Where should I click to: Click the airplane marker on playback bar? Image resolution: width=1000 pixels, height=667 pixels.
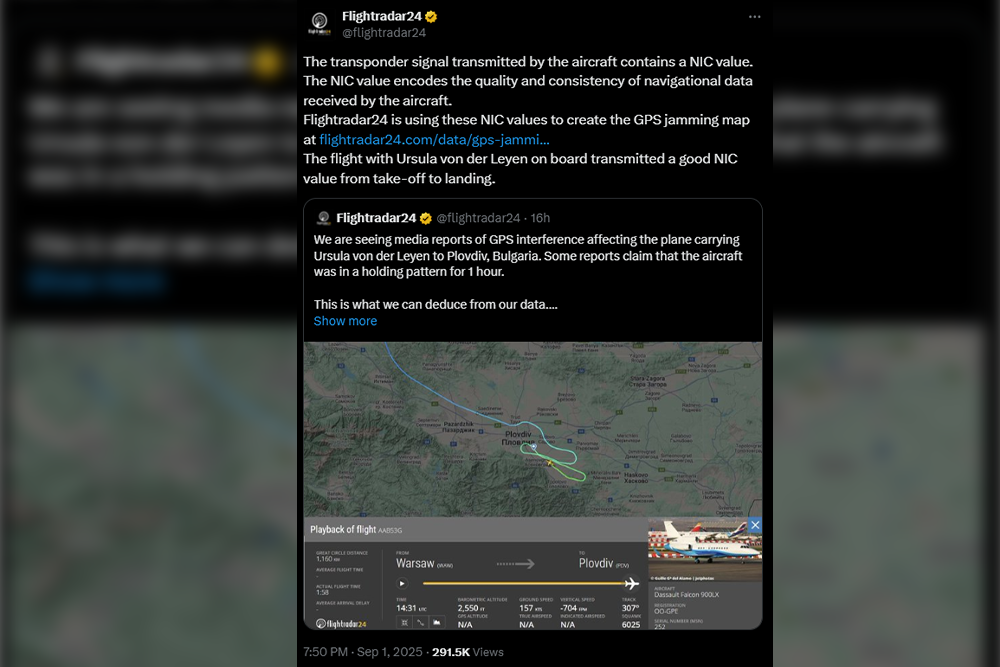coord(631,583)
